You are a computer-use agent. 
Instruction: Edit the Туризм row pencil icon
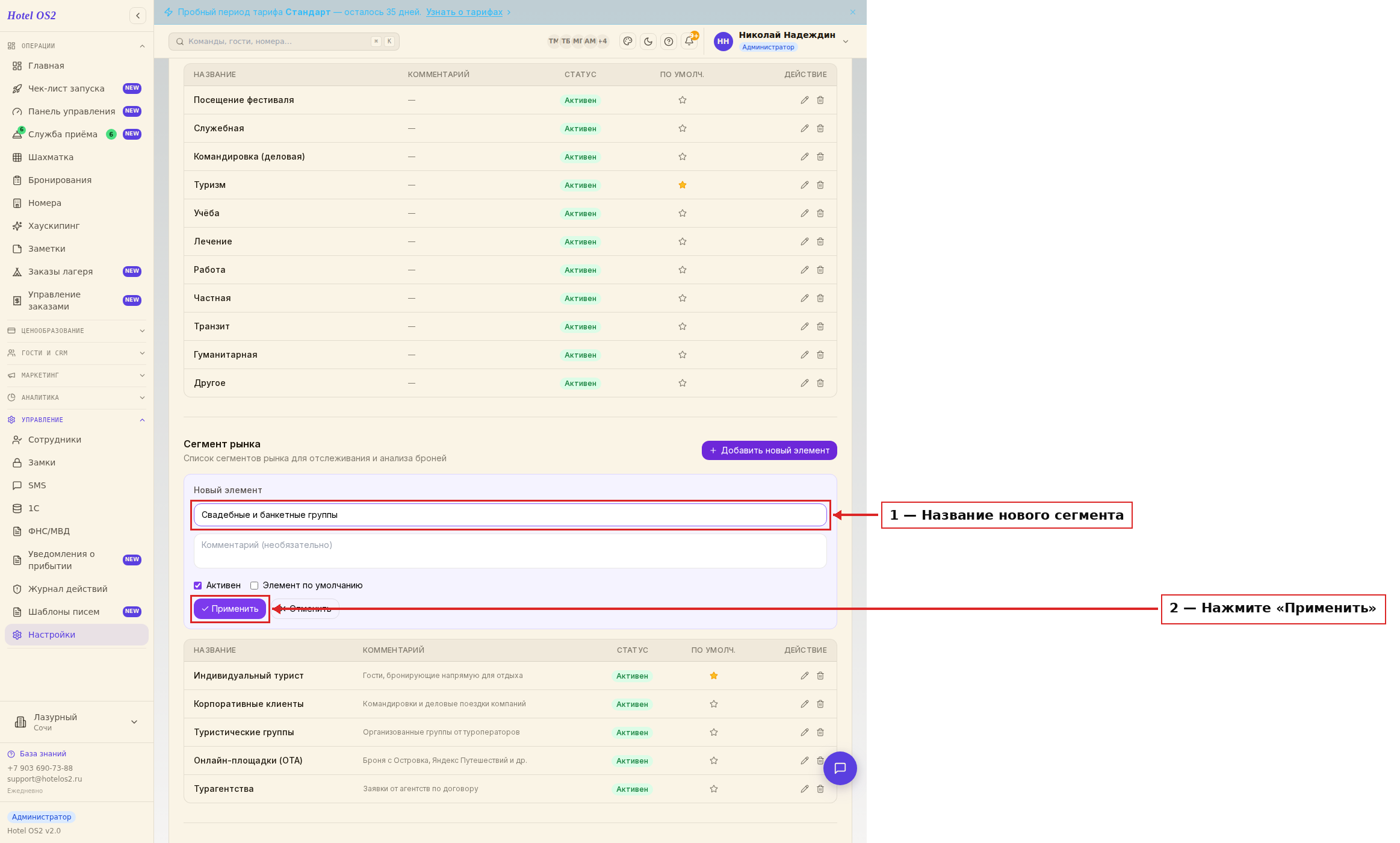click(x=805, y=185)
